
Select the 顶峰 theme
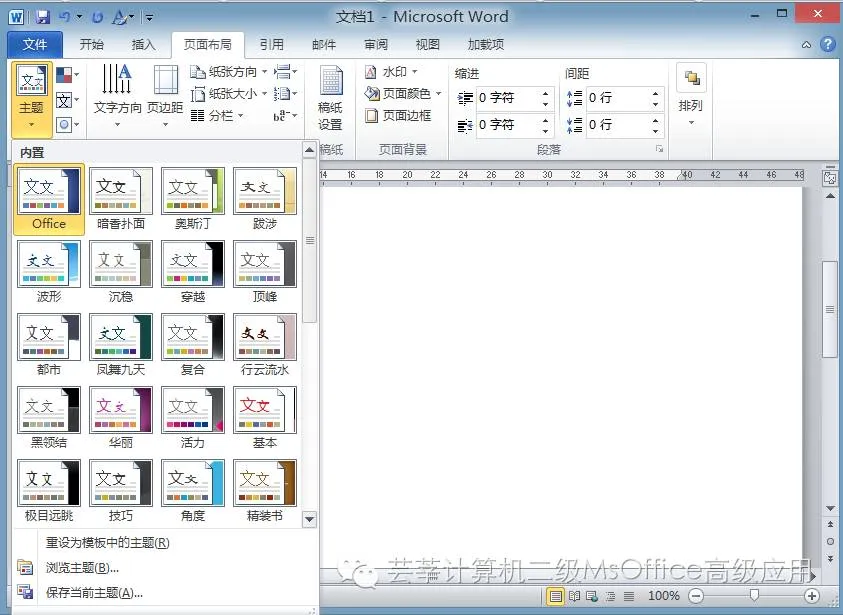(x=265, y=272)
